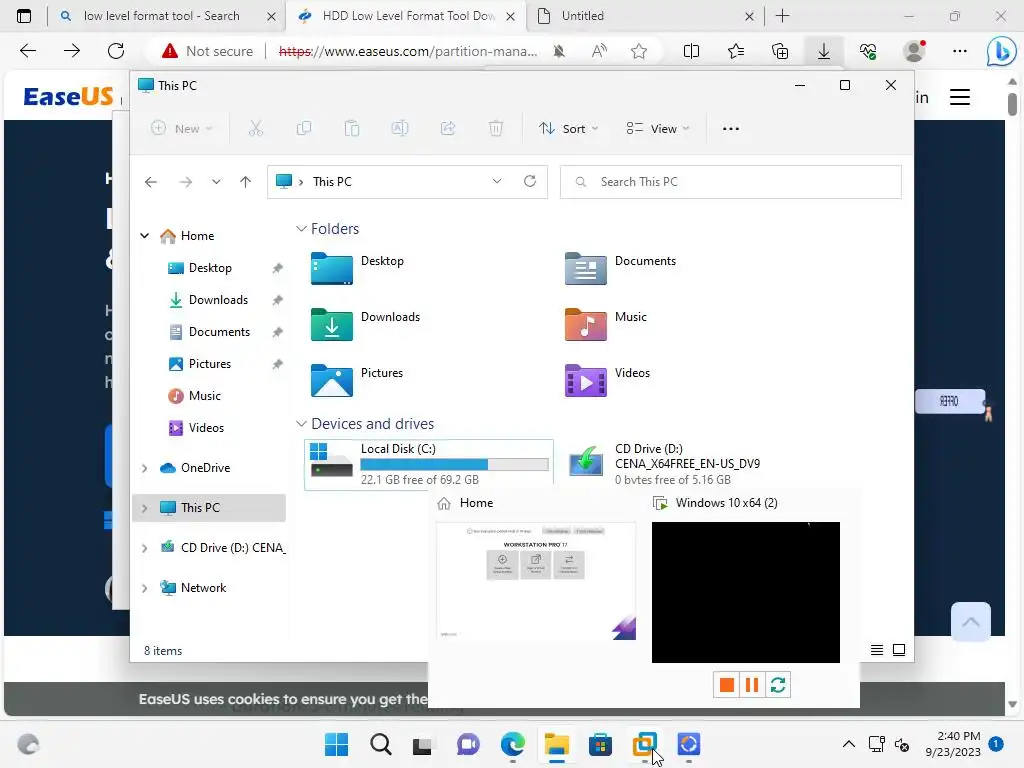Open the EaseUS hamburger menu
The height and width of the screenshot is (768, 1024).
click(959, 97)
